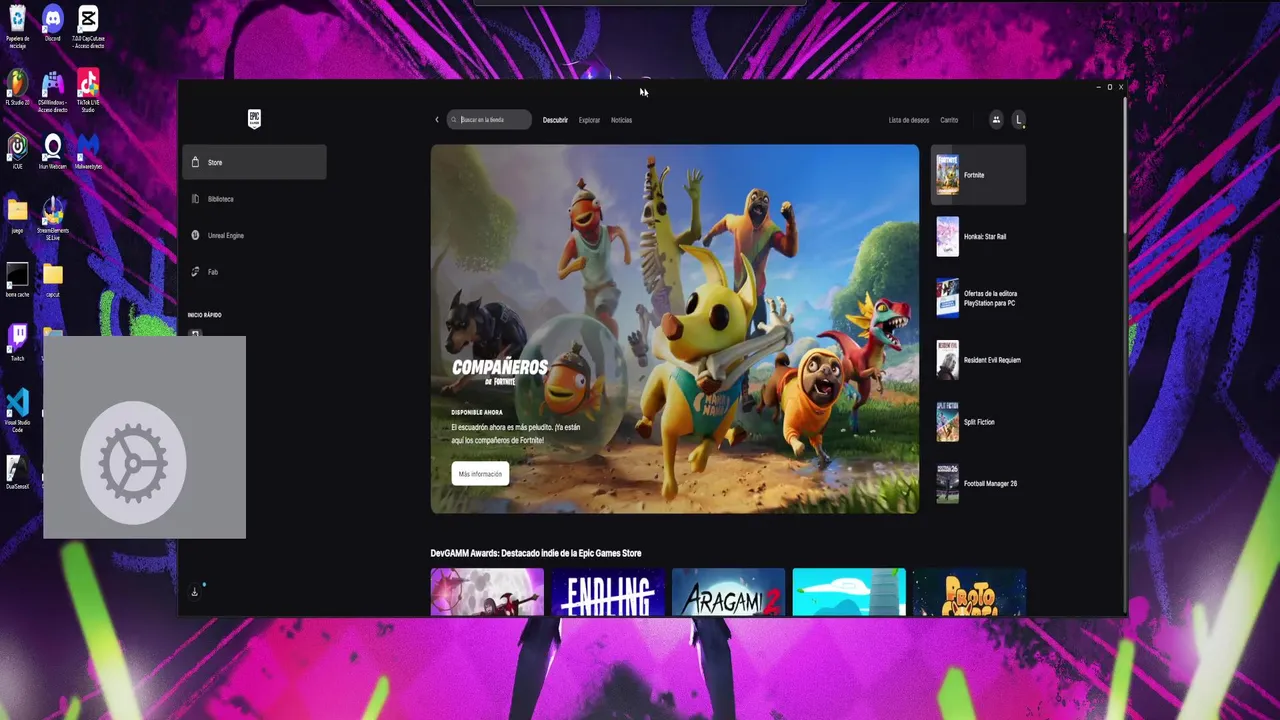Open the DualSenseX desktop icon
Viewport: 1280px width, 720px height.
point(17,472)
